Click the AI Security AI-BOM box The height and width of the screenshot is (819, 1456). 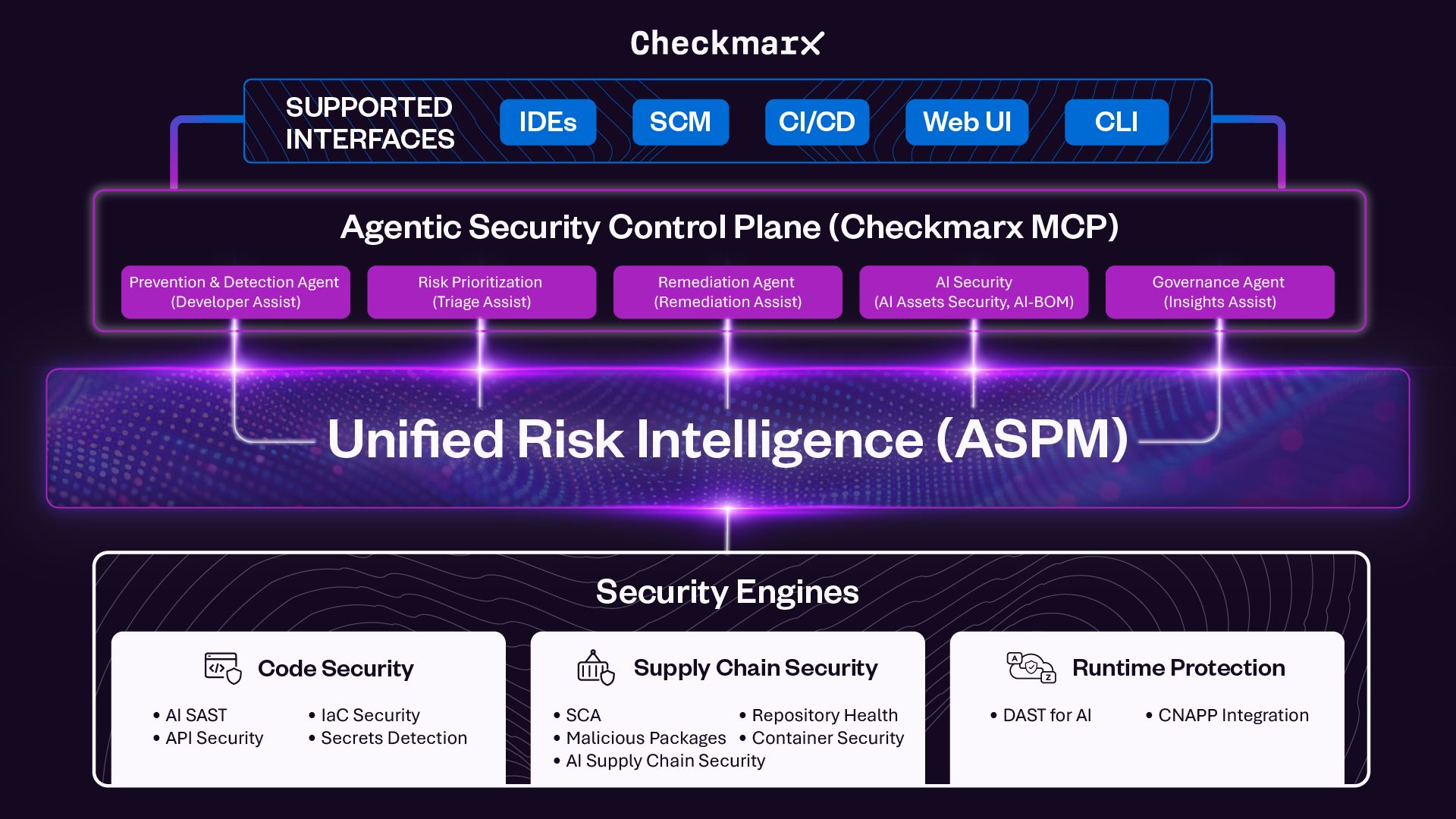click(x=974, y=292)
